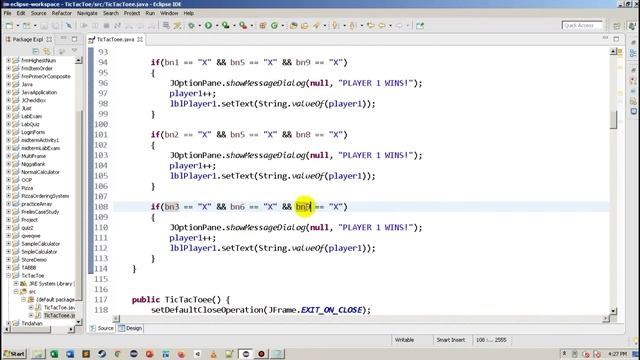640x360 pixels.
Task: Click the green Run button in the toolbar
Action: click(x=208, y=26)
